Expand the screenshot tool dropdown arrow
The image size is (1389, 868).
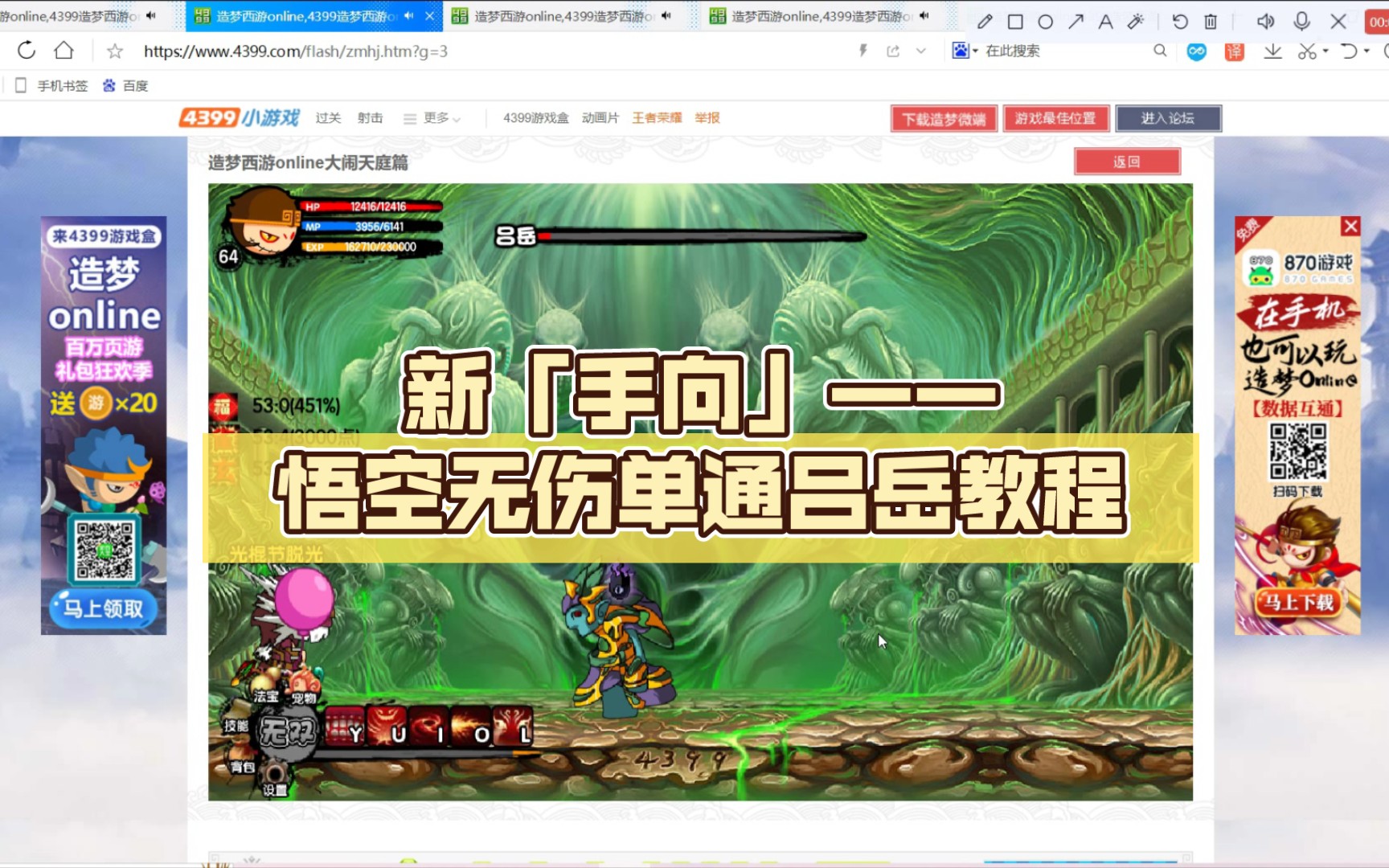coord(1325,51)
